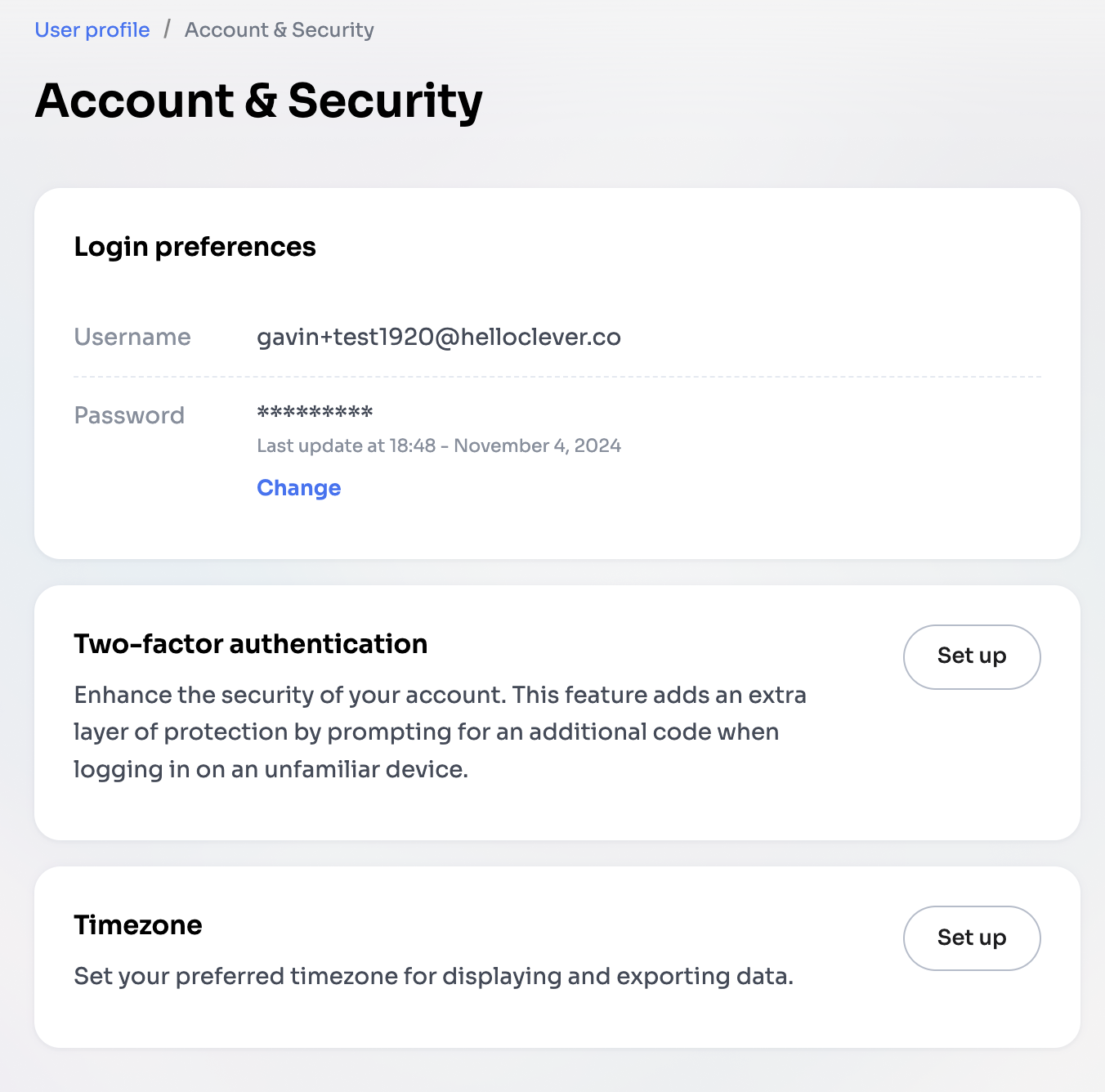
Task: Click the masked password asterisks
Action: [x=315, y=412]
